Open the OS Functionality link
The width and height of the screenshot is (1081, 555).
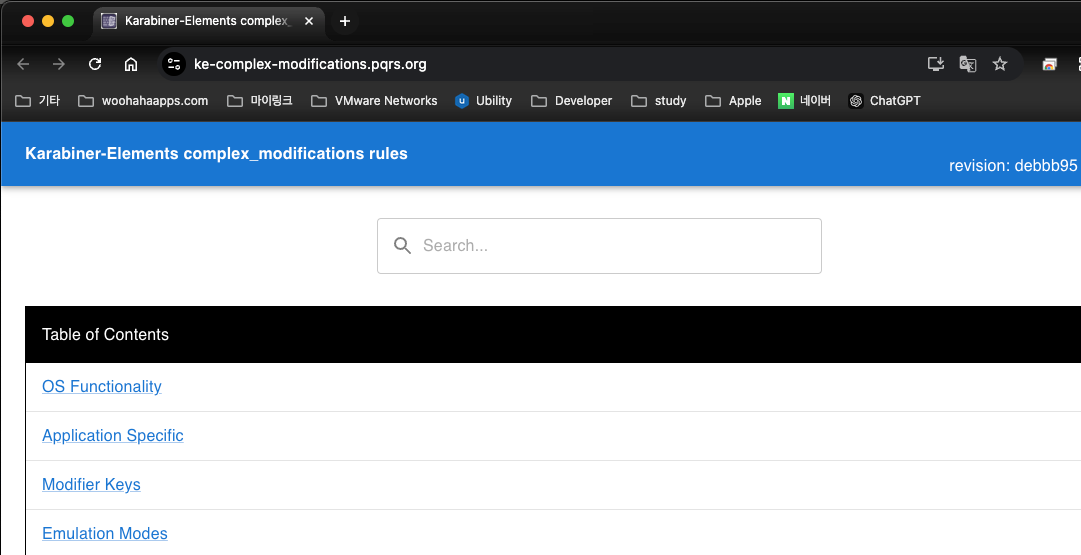[101, 386]
